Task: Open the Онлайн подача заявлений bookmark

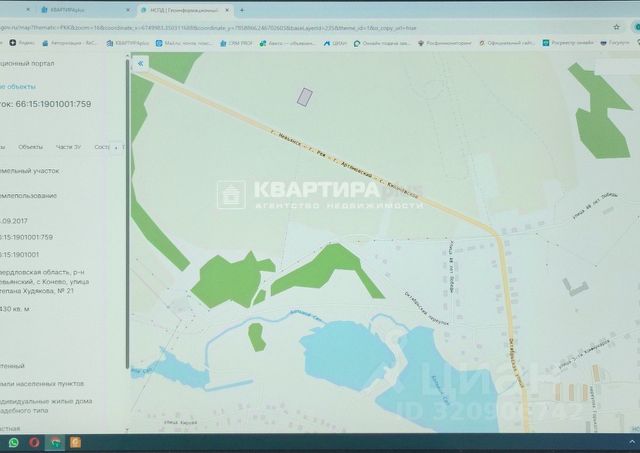Action: [x=382, y=43]
